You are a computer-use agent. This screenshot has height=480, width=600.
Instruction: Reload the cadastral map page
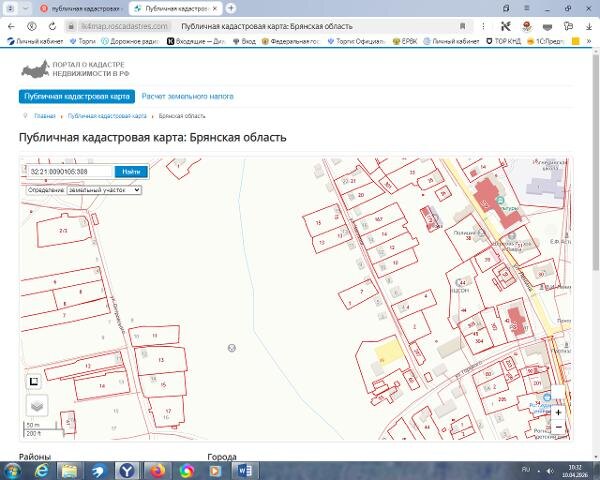coord(52,26)
